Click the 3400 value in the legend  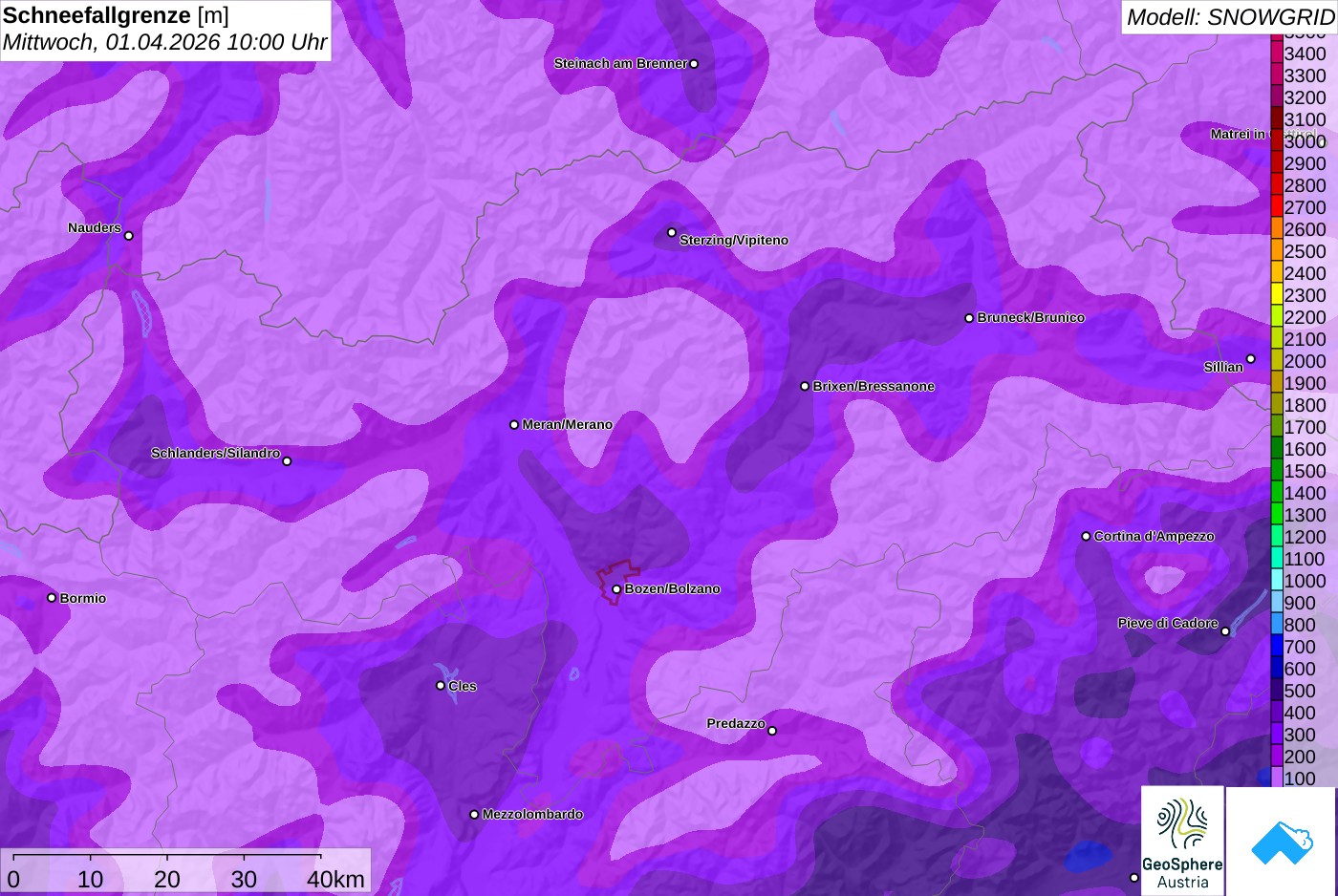(x=1305, y=53)
